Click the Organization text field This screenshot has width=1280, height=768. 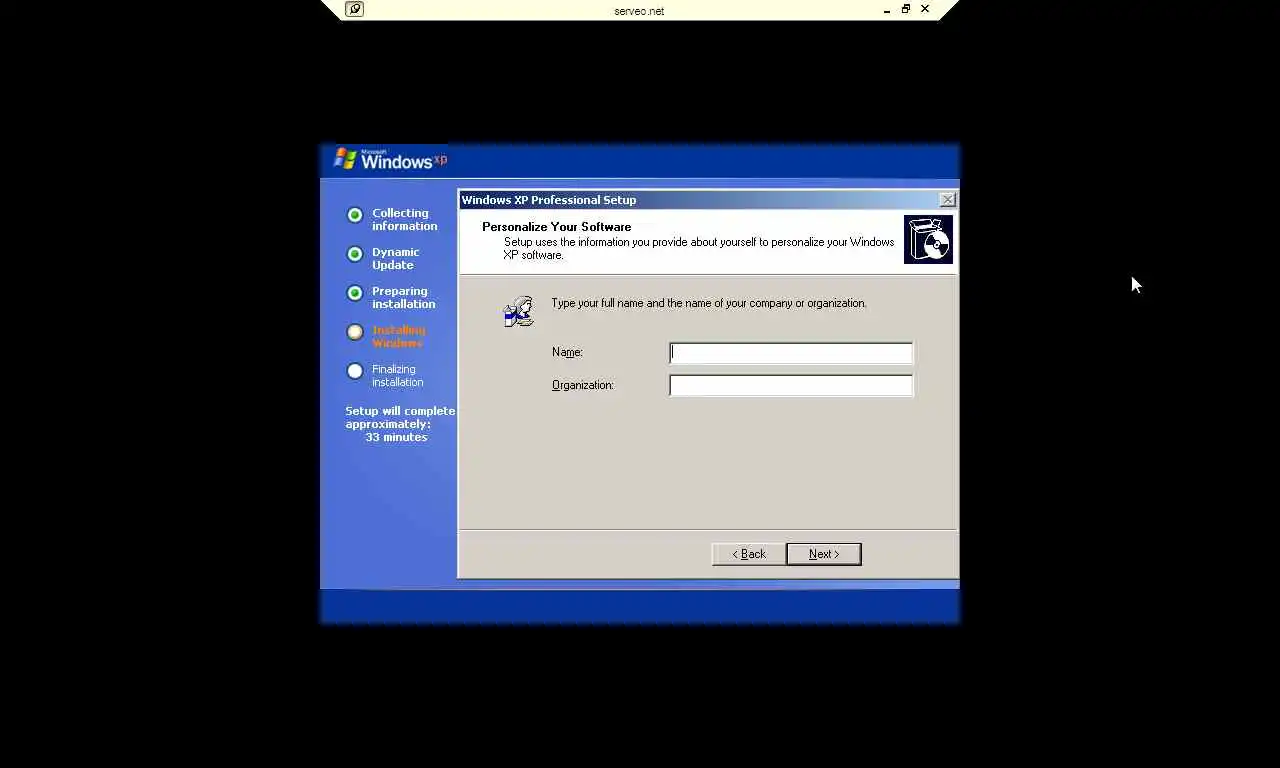coord(791,385)
